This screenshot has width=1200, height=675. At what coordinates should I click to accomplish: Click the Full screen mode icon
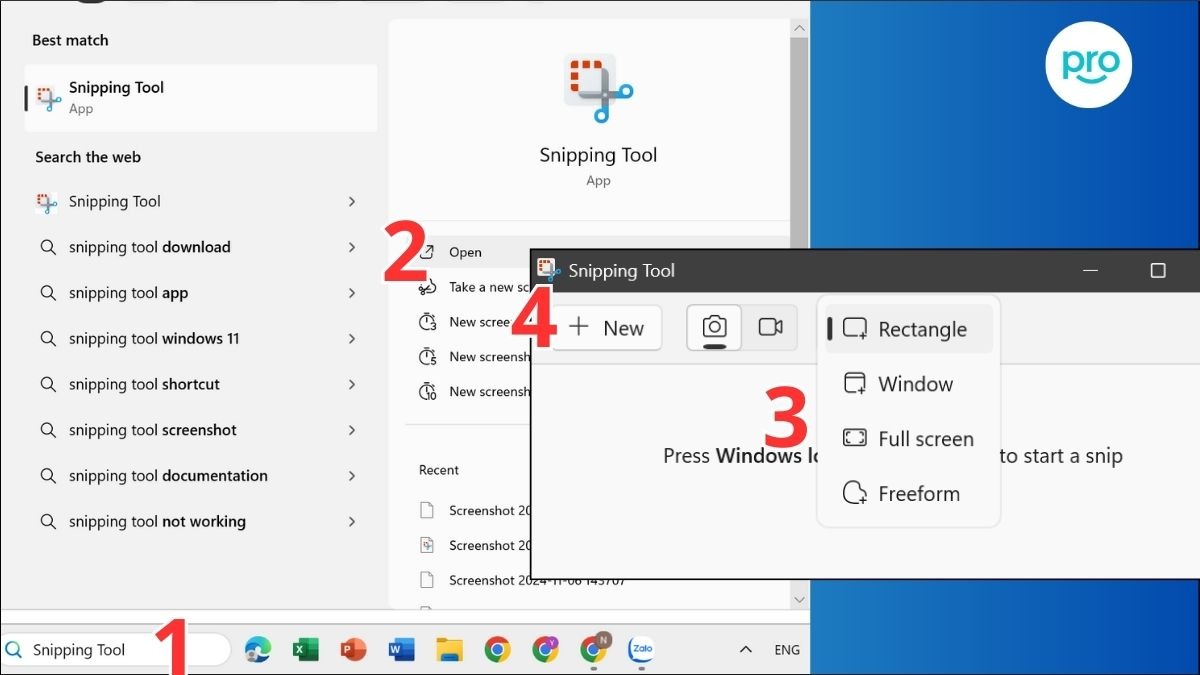855,439
